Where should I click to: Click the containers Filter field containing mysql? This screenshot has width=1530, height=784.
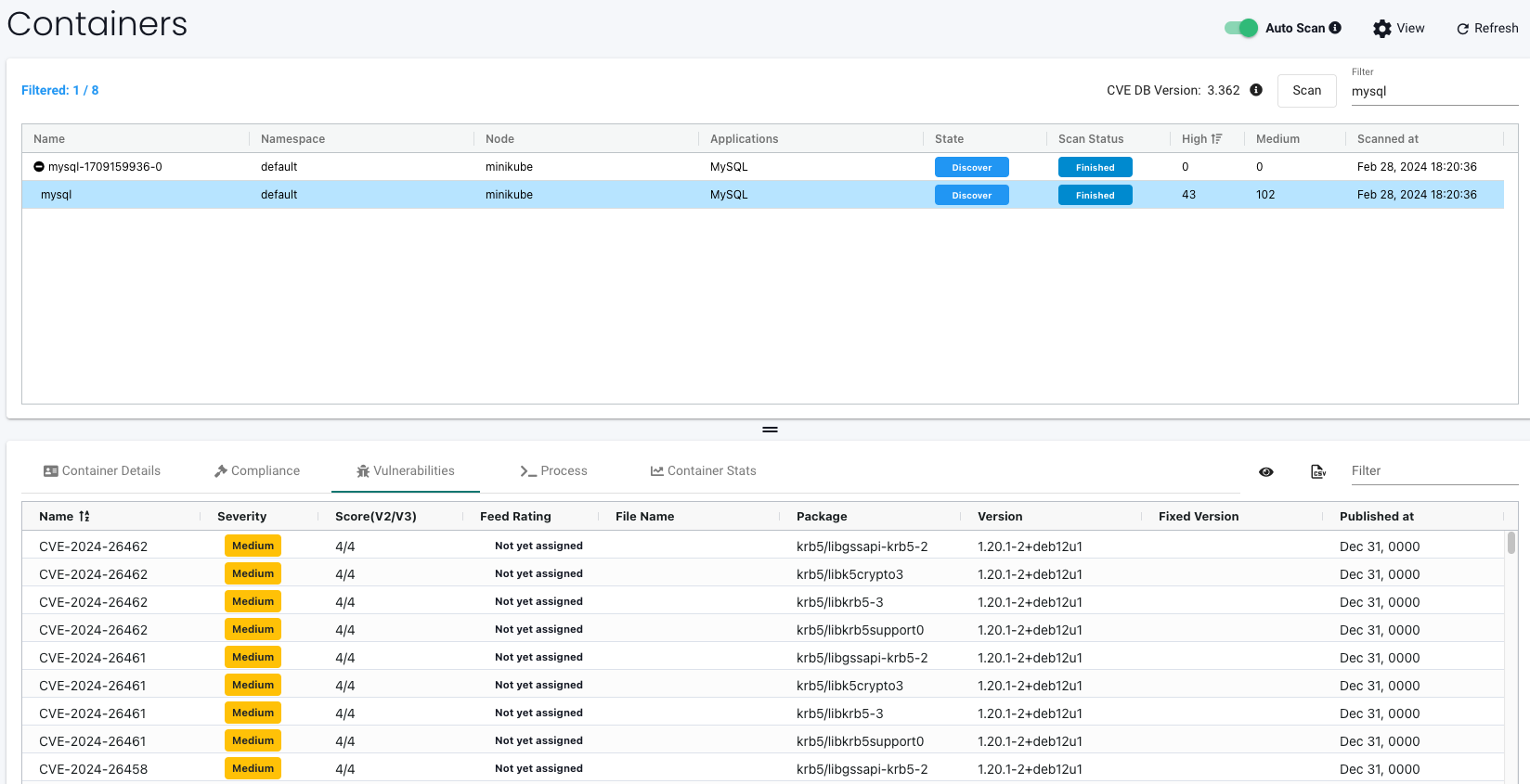1433,91
